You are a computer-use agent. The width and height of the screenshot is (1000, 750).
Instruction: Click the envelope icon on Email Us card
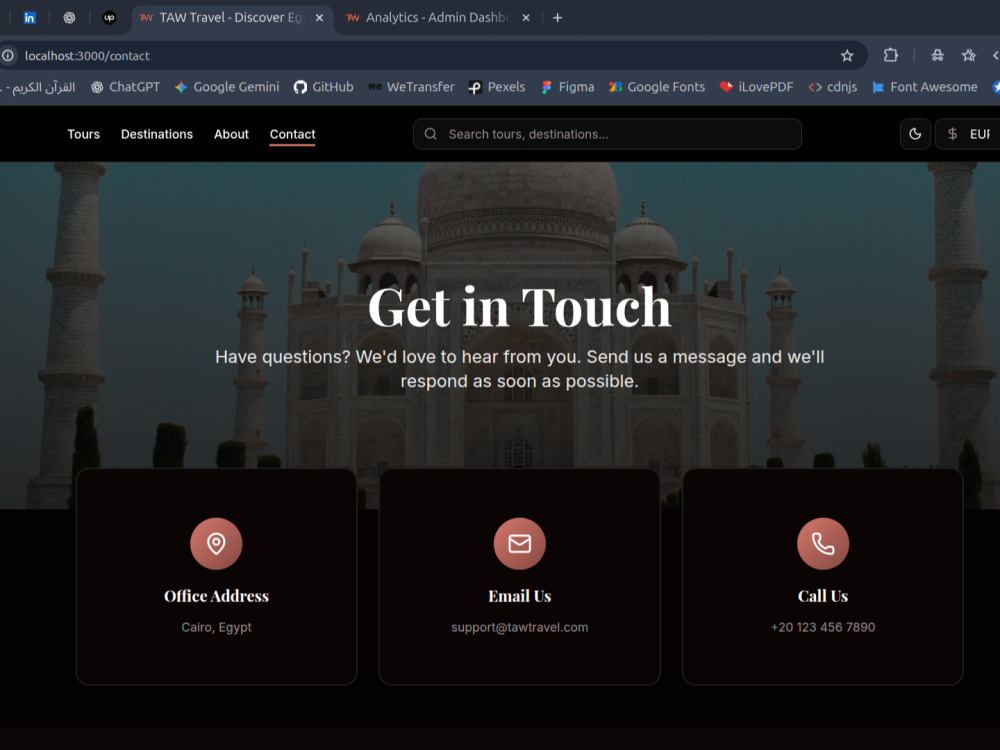click(x=520, y=543)
